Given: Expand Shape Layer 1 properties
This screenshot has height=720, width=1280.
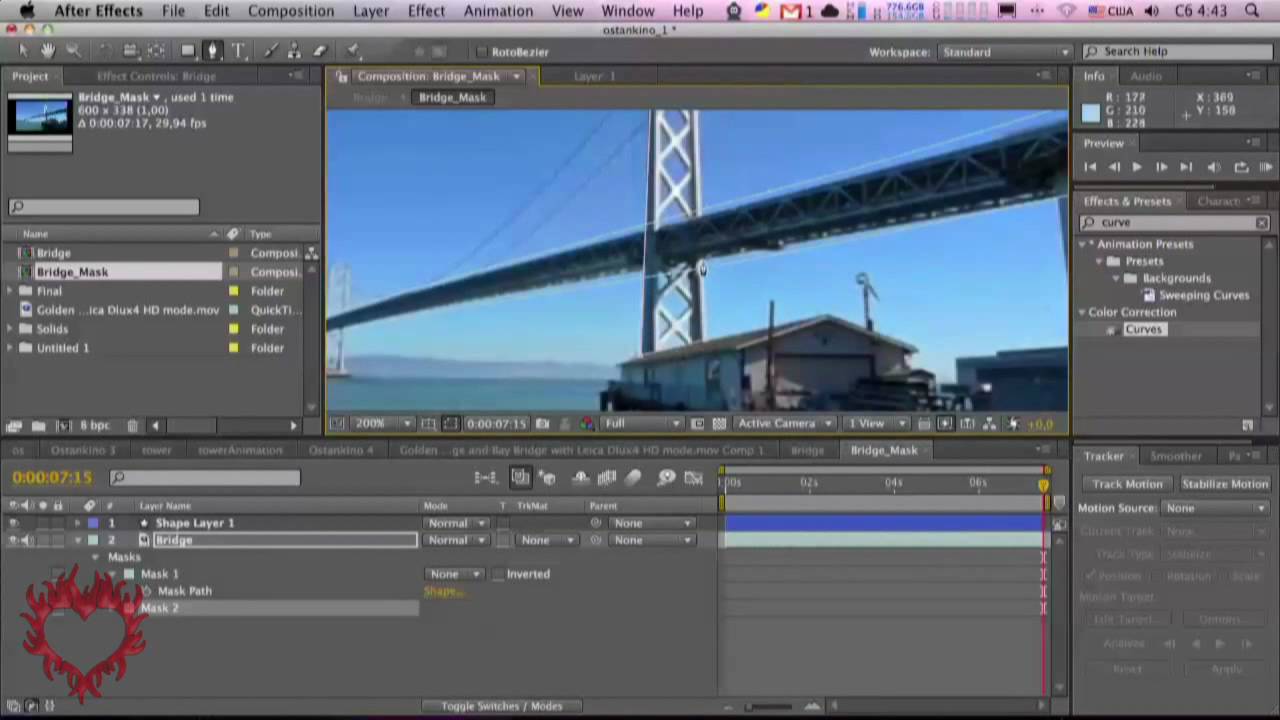Looking at the screenshot, I should click(x=78, y=523).
